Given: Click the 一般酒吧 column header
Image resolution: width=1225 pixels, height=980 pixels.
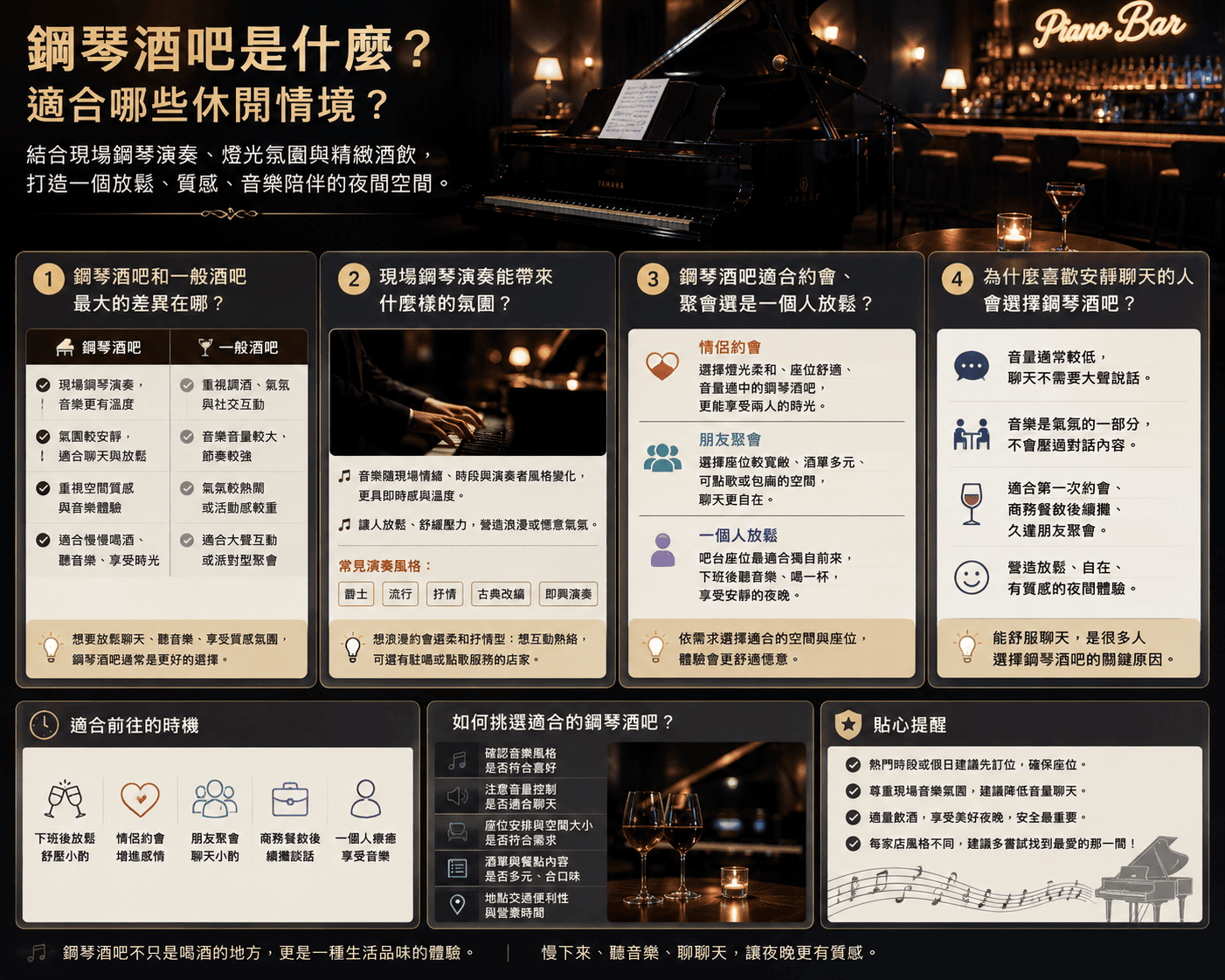Looking at the screenshot, I should pyautogui.click(x=239, y=347).
